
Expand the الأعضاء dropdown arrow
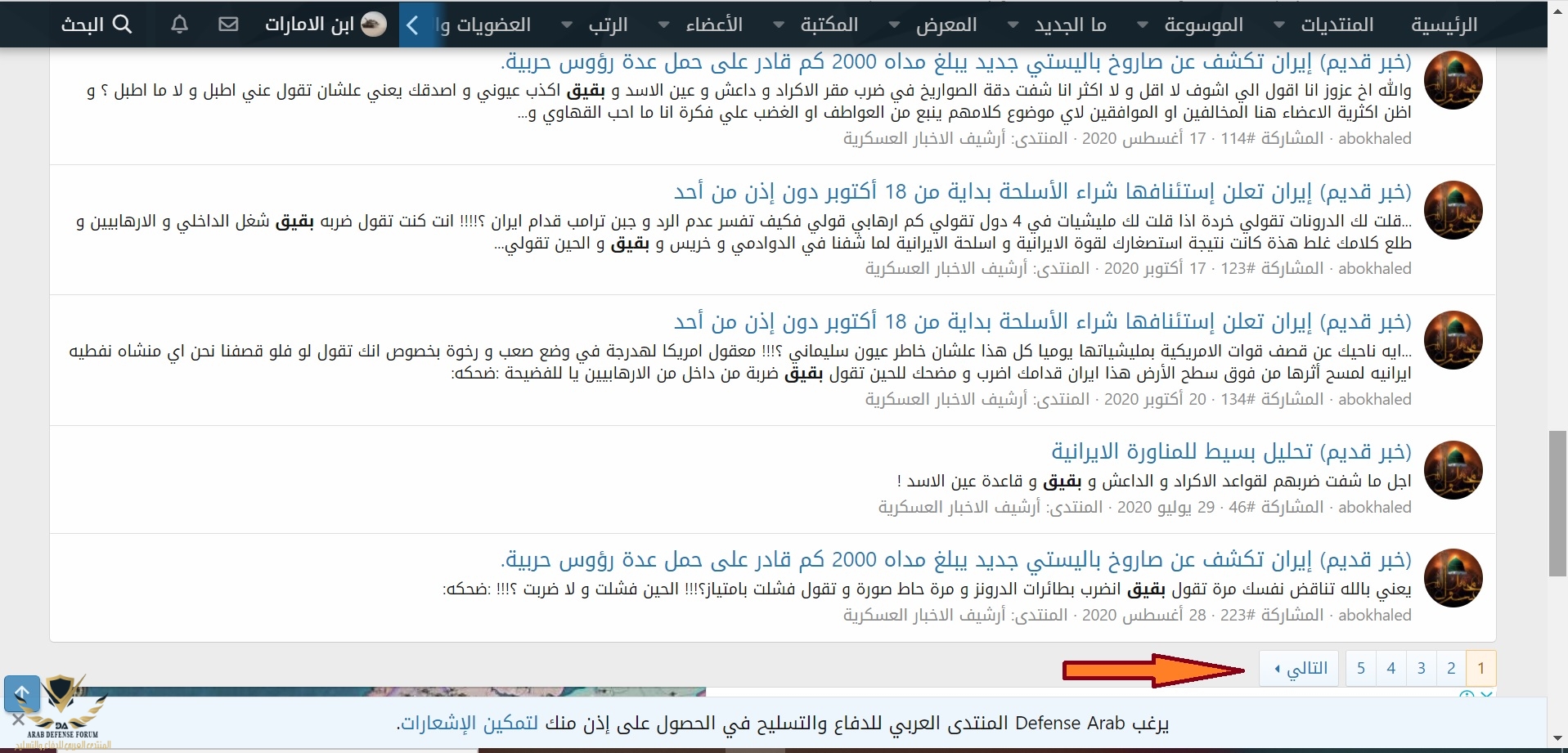664,25
